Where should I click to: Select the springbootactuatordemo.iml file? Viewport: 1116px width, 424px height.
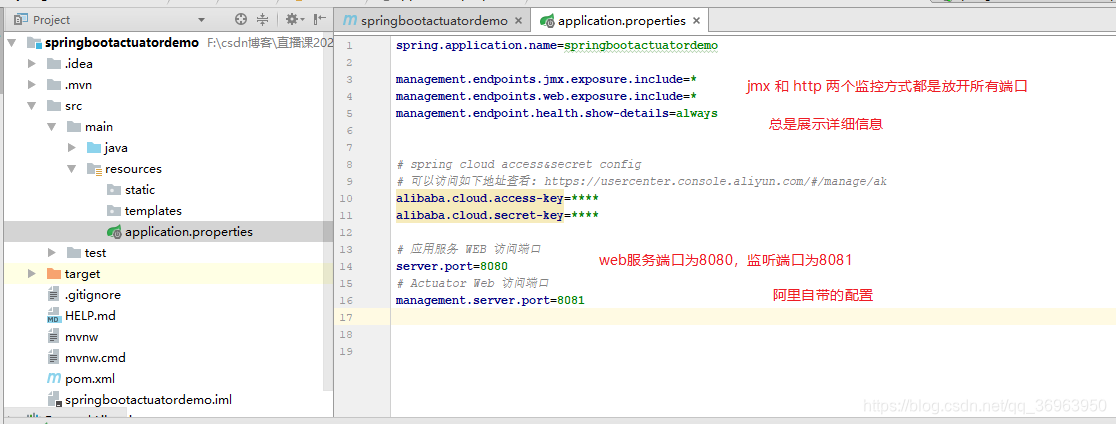point(148,400)
